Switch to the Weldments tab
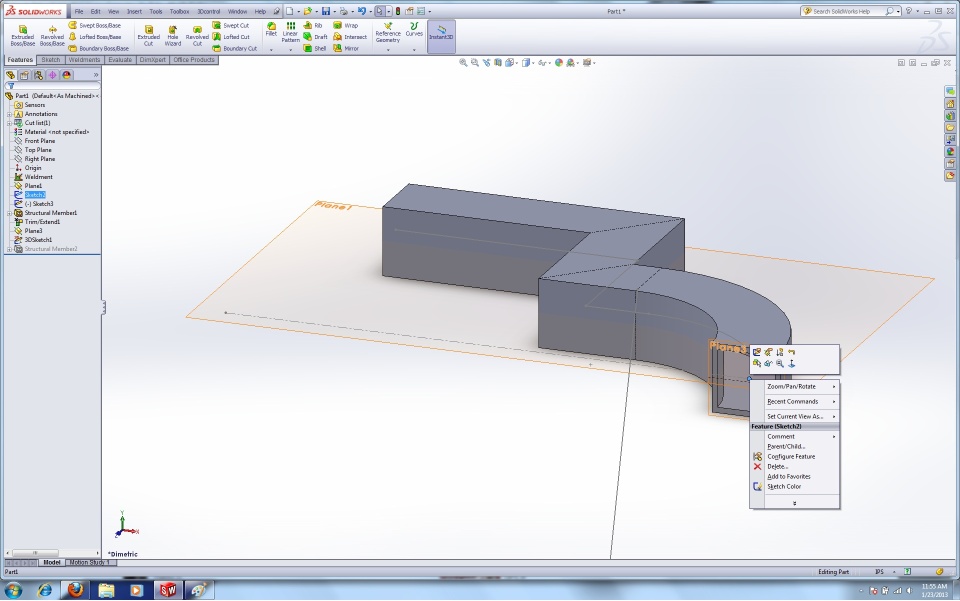The height and width of the screenshot is (601, 960). 84,60
